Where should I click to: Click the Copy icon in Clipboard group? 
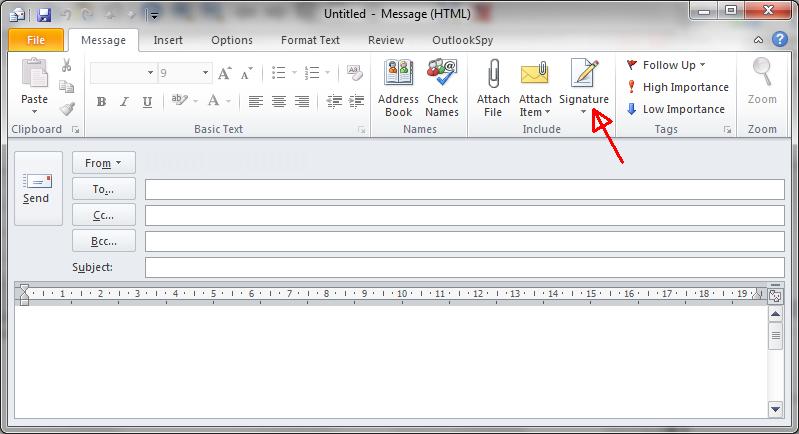point(66,87)
